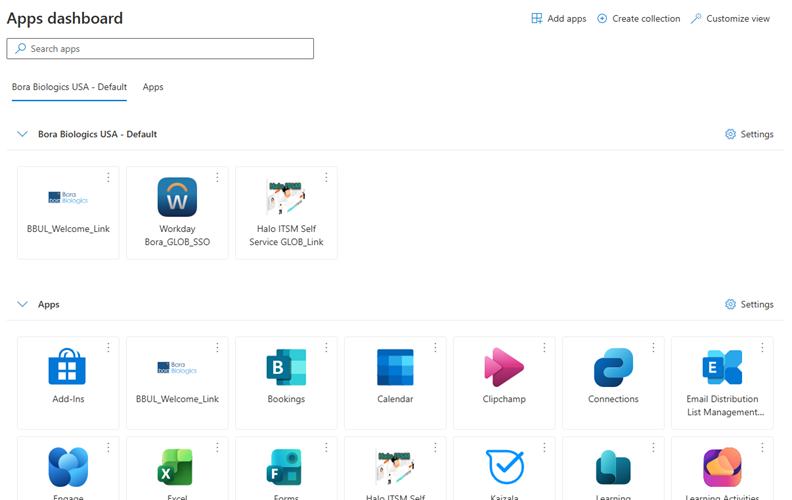This screenshot has height=500, width=792.
Task: Open Settings for the Apps collection
Action: [x=749, y=304]
